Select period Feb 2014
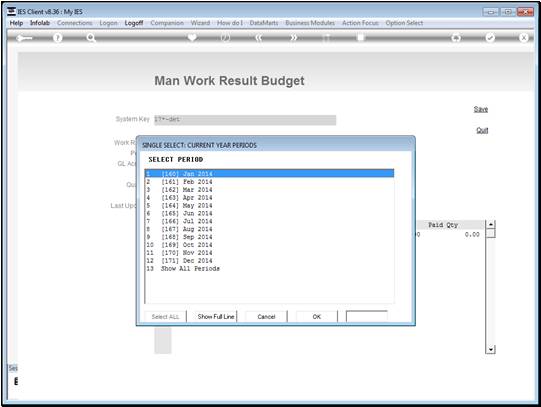Screen dimensions: 541x407 (x=269, y=182)
